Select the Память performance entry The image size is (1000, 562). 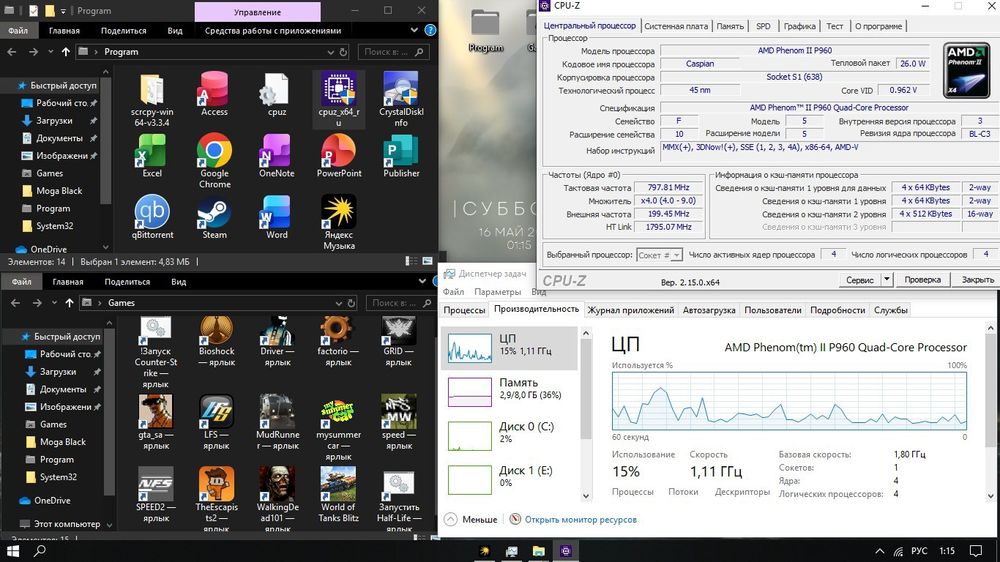pyautogui.click(x=509, y=392)
